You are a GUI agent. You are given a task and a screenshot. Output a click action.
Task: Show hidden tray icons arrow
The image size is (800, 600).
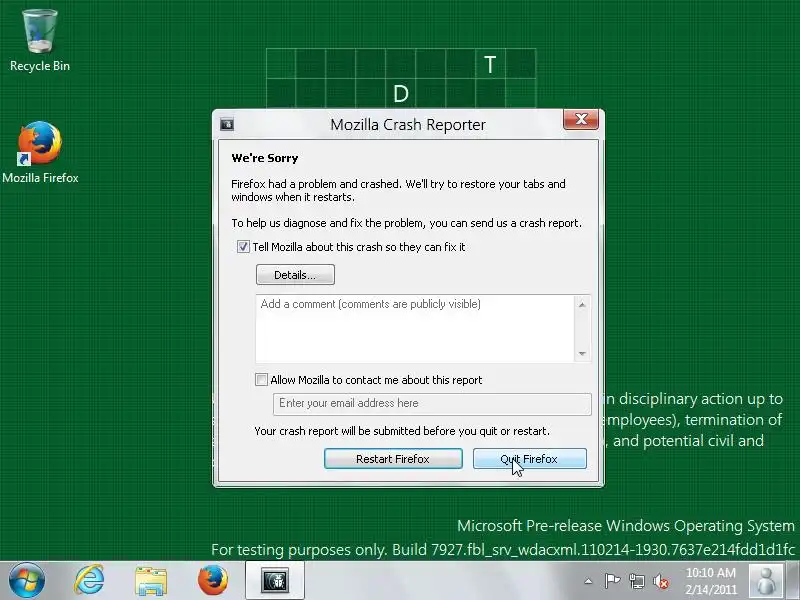(588, 581)
